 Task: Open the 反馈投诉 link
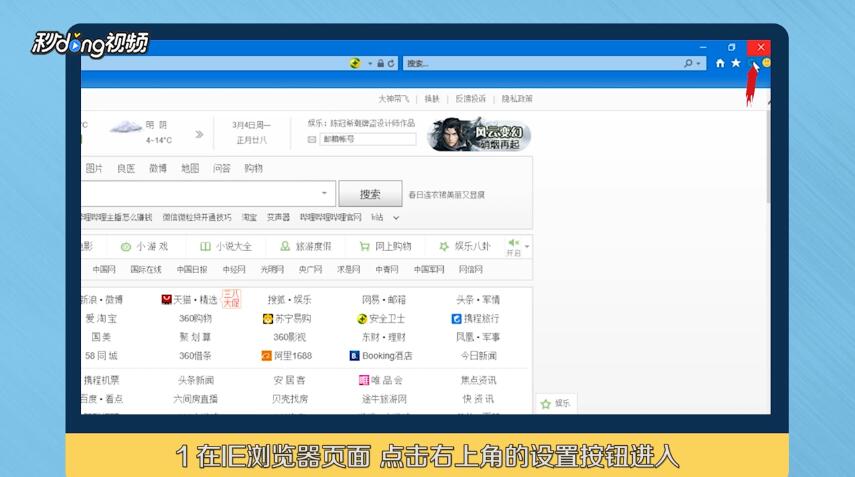click(x=471, y=99)
